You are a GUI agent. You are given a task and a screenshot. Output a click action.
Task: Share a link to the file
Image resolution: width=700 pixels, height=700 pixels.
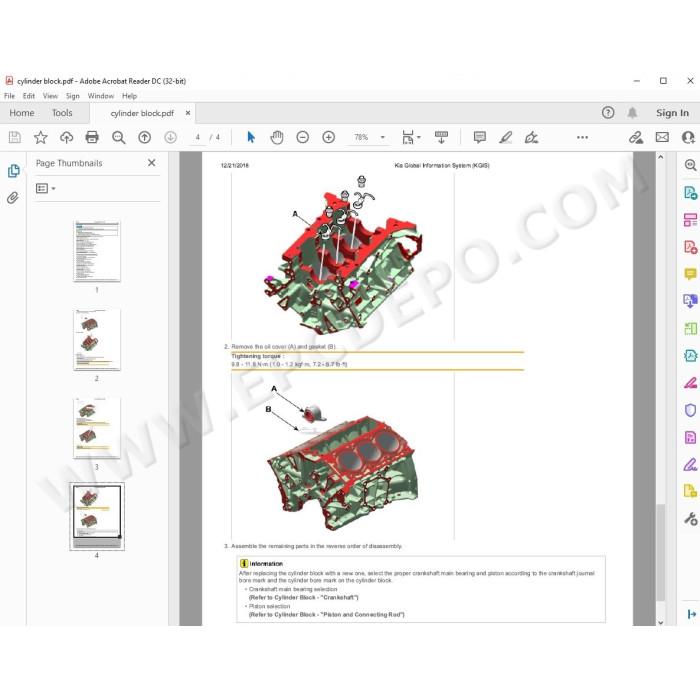pyautogui.click(x=636, y=137)
